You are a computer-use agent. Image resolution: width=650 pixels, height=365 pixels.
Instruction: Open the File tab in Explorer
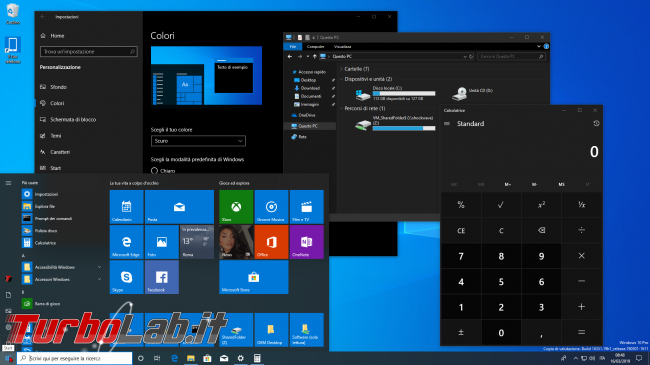(x=293, y=46)
